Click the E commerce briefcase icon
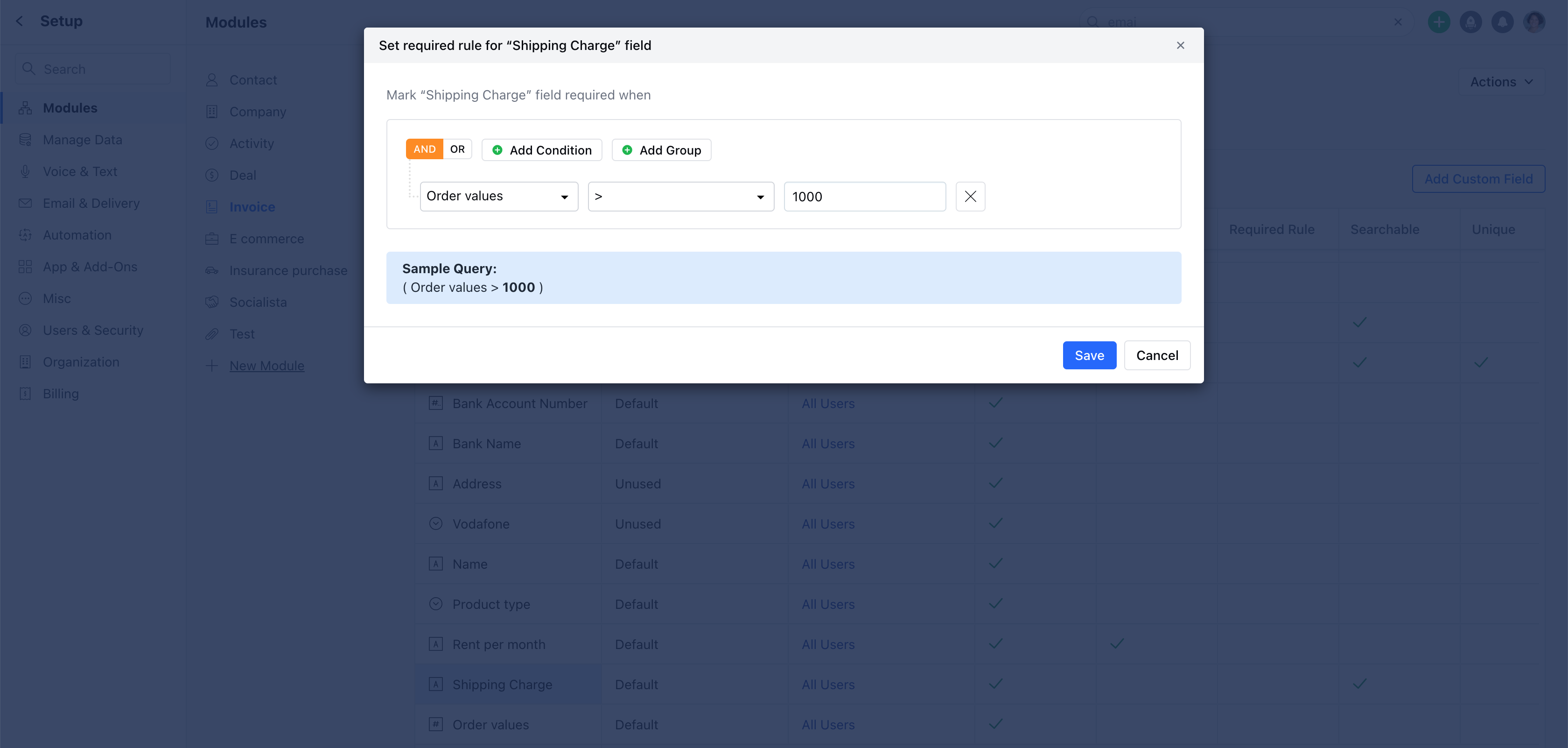Image resolution: width=1568 pixels, height=748 pixels. [x=212, y=239]
